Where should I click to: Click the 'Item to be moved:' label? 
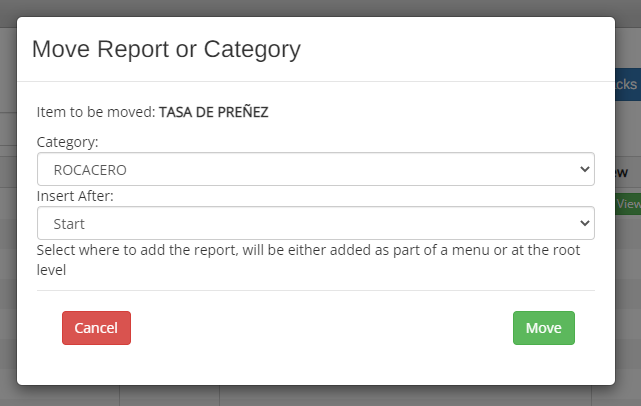(x=96, y=112)
